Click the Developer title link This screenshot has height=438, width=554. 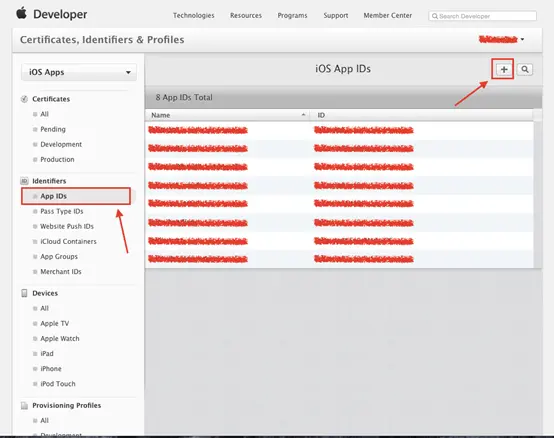pyautogui.click(x=60, y=14)
